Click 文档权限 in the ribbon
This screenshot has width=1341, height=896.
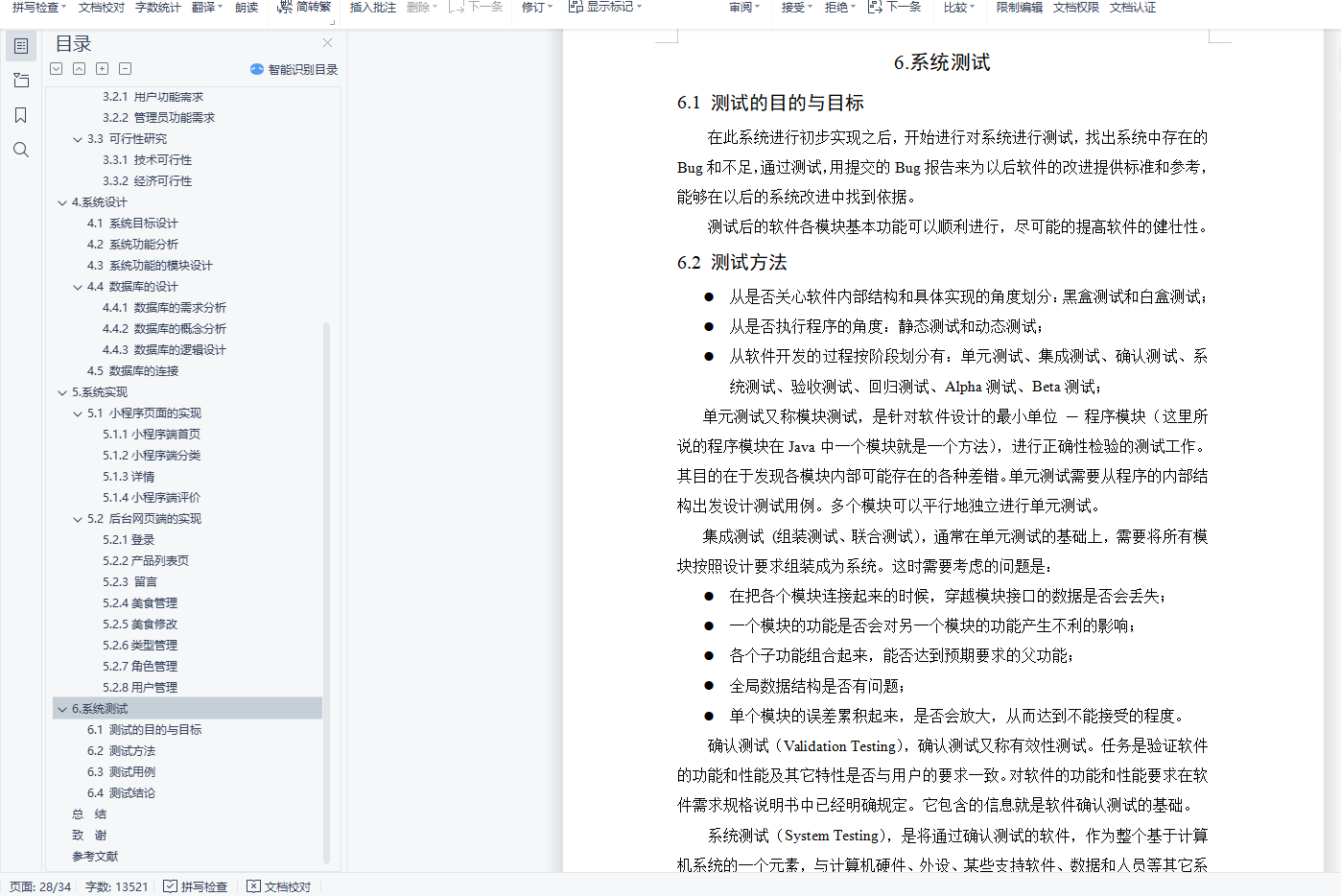point(1076,7)
